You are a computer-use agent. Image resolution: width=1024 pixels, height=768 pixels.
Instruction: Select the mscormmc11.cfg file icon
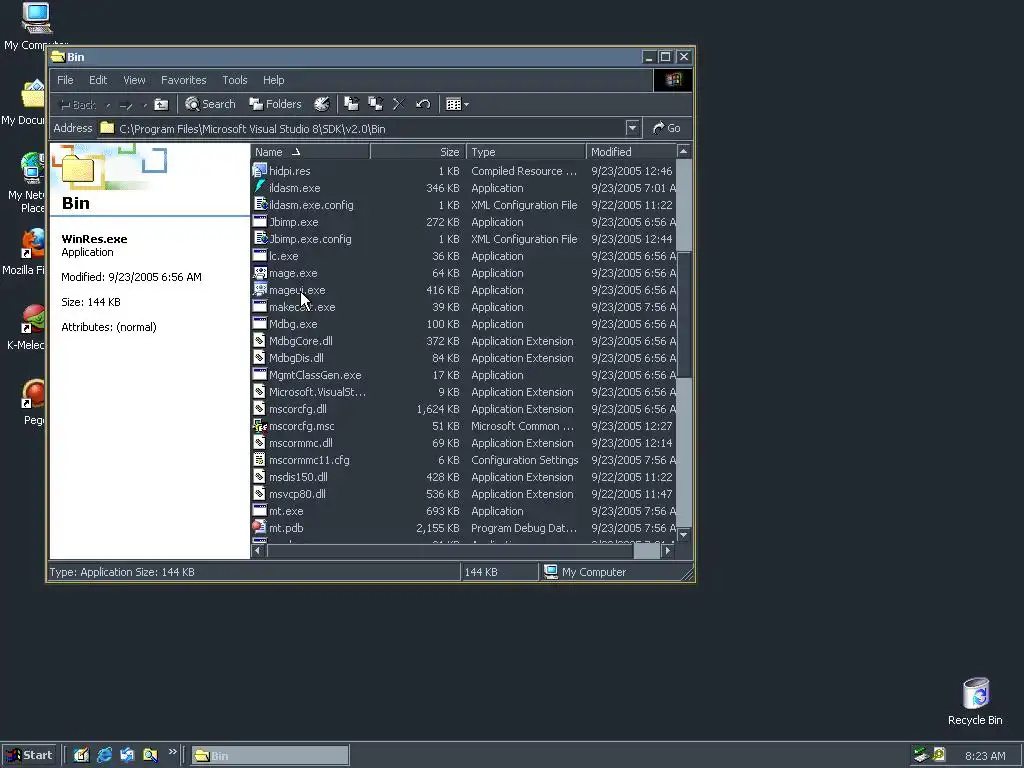pos(259,460)
